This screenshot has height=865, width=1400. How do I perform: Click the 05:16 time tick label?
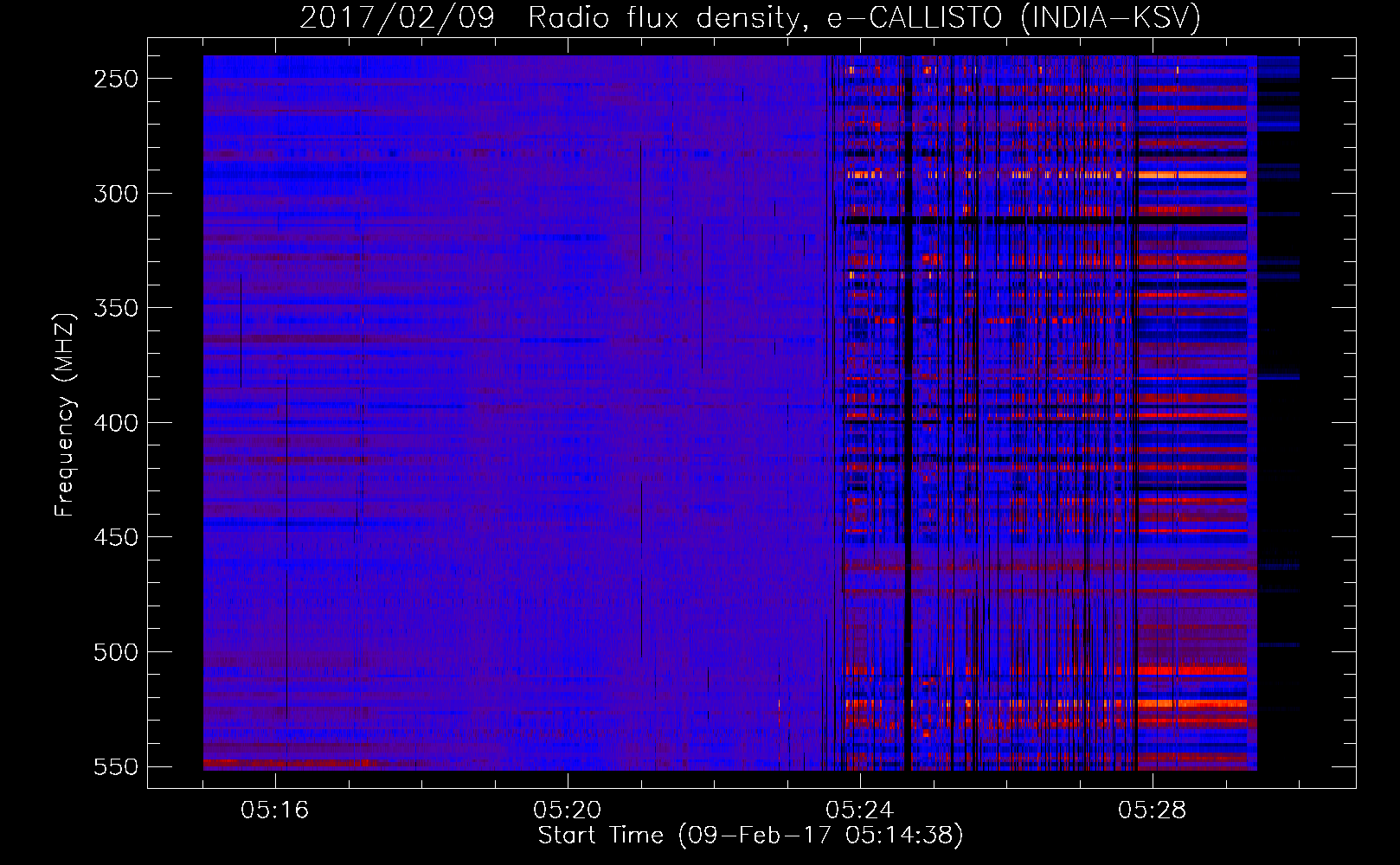[275, 811]
